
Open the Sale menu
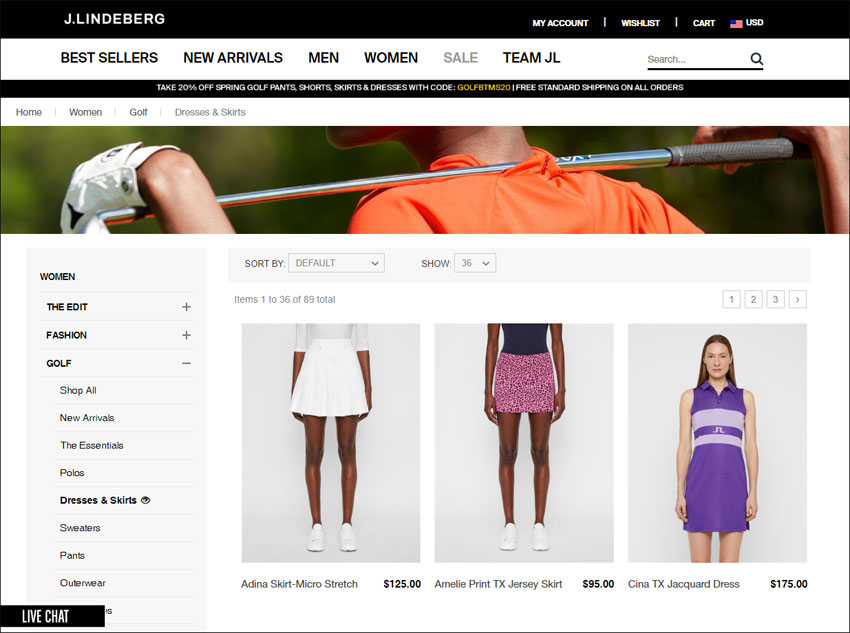pos(461,57)
